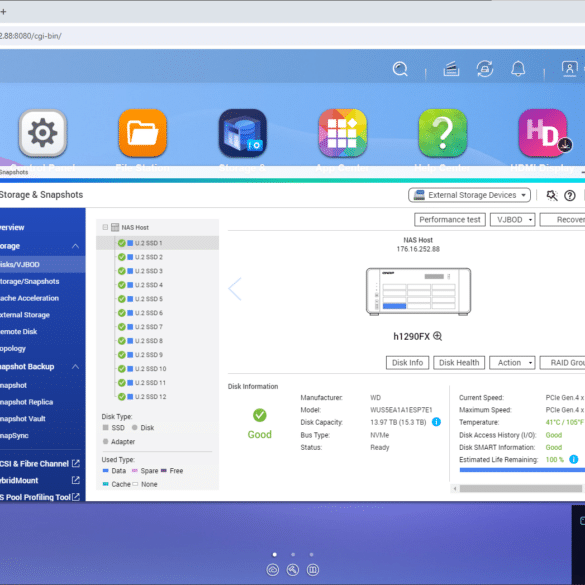
Task: Click the search magnifier icon in top bar
Action: point(400,69)
